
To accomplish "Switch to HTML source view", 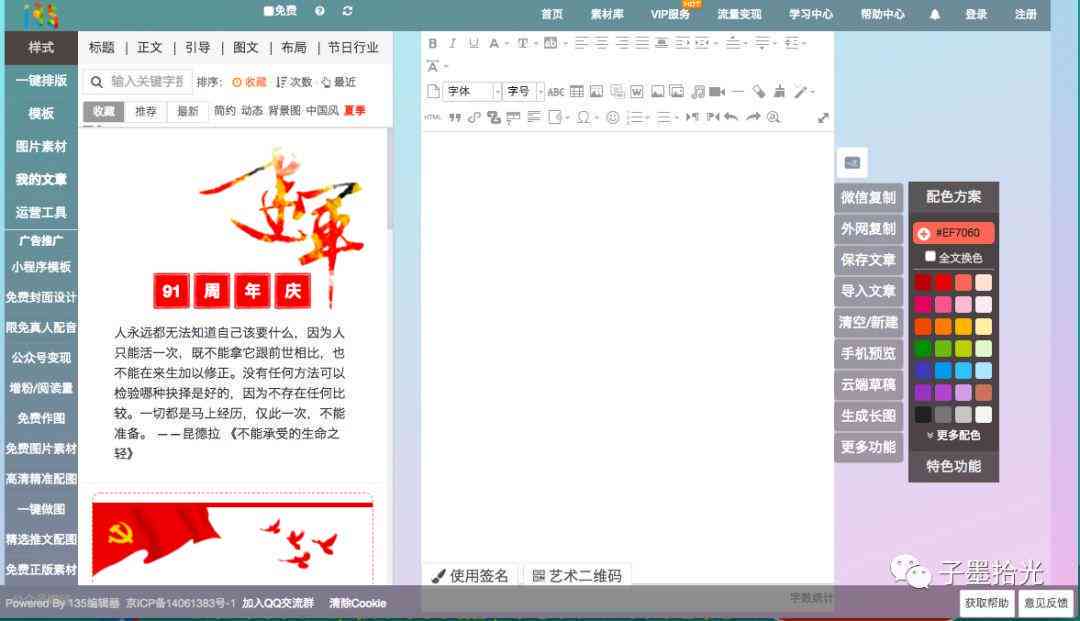I will point(433,117).
